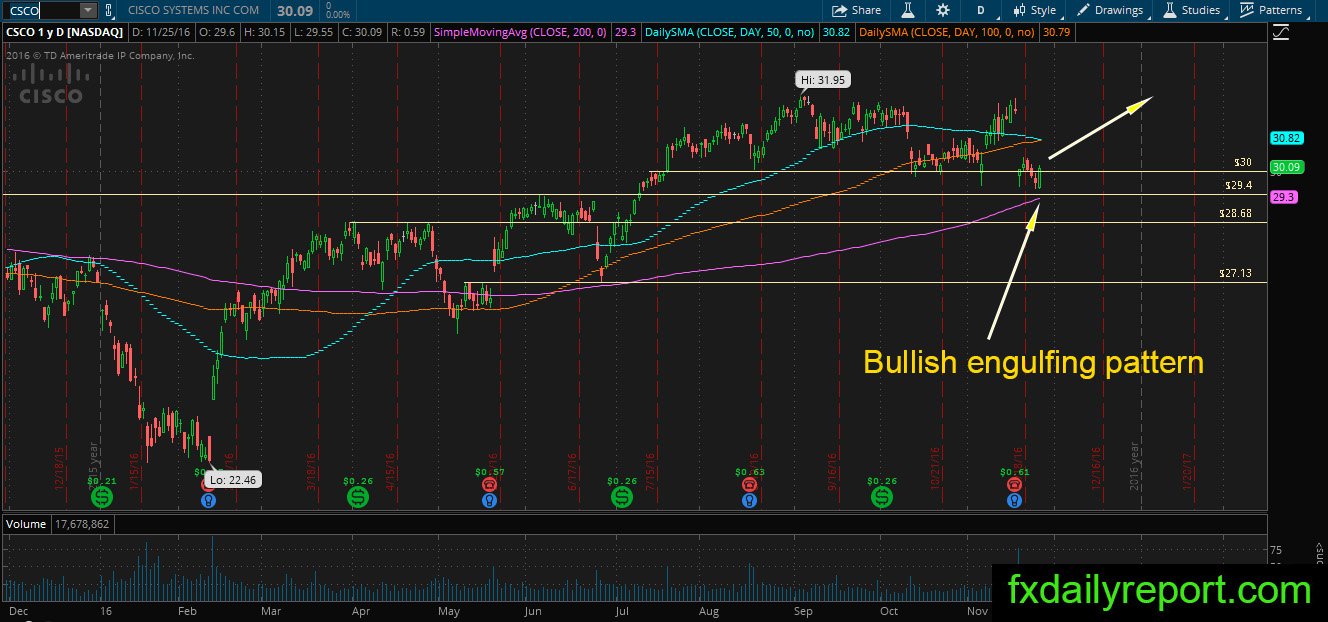The image size is (1328, 622).
Task: Click the $0.21 dividend icon
Action: [x=101, y=496]
